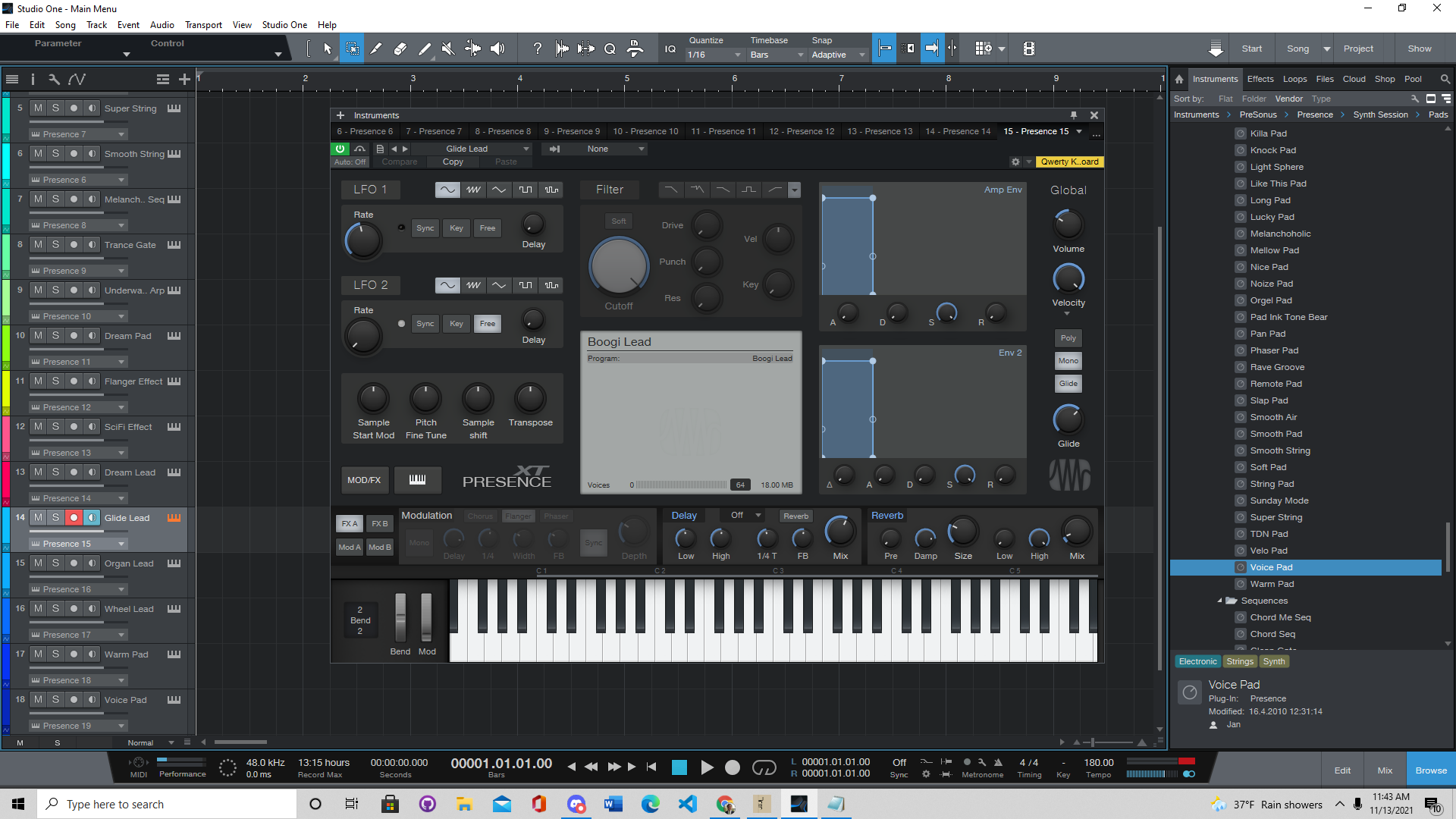Open the Audio menu
Viewport: 1456px width, 819px height.
click(x=162, y=25)
